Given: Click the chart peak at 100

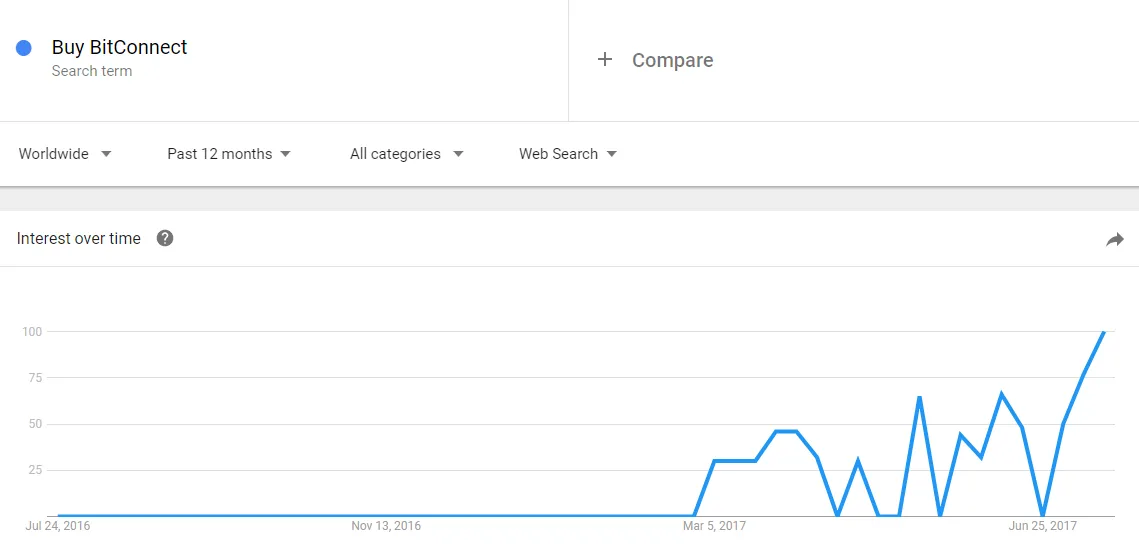Looking at the screenshot, I should (x=1104, y=332).
